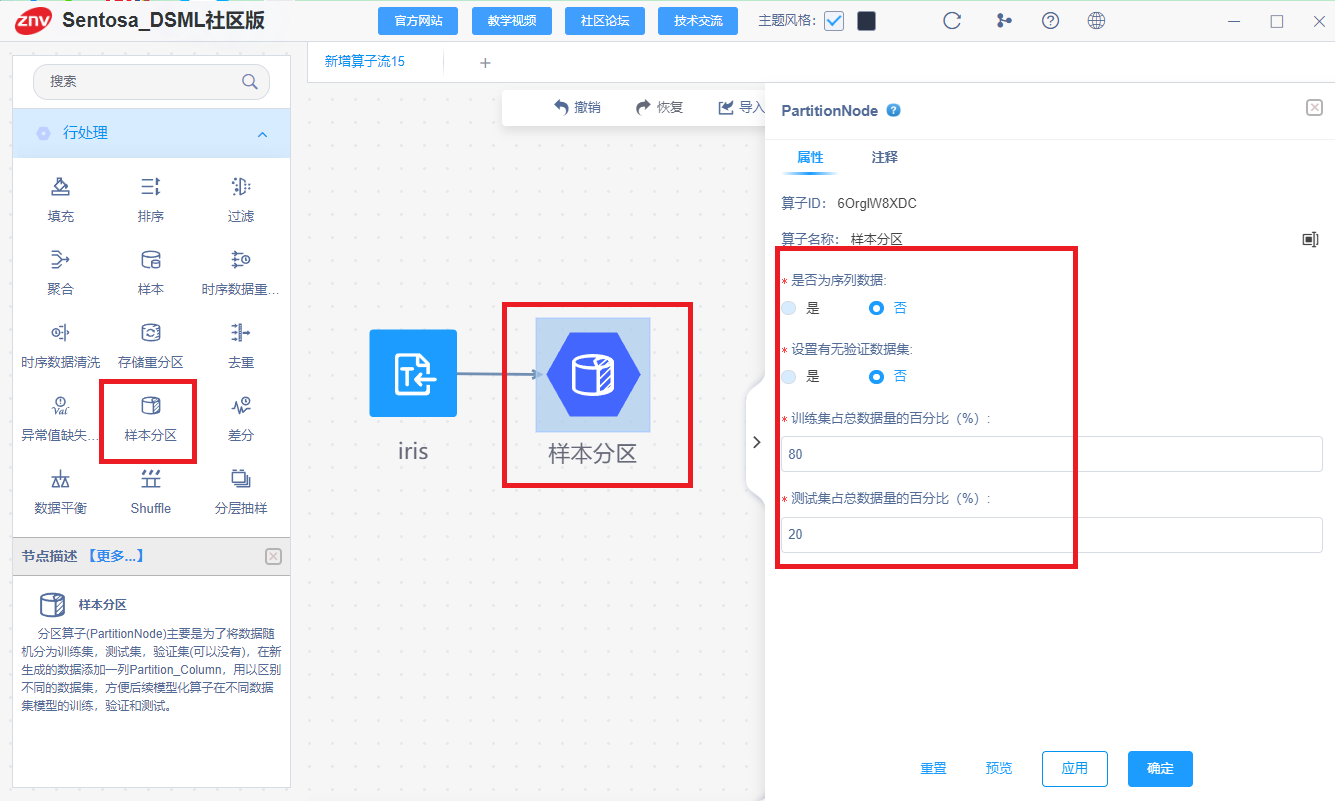The width and height of the screenshot is (1335, 801).
Task: Select the 数据平衡 operator icon
Action: click(60, 479)
